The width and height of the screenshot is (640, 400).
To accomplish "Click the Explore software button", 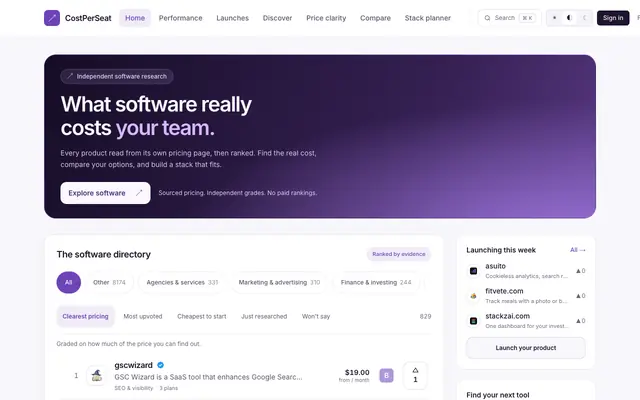I will (x=105, y=193).
